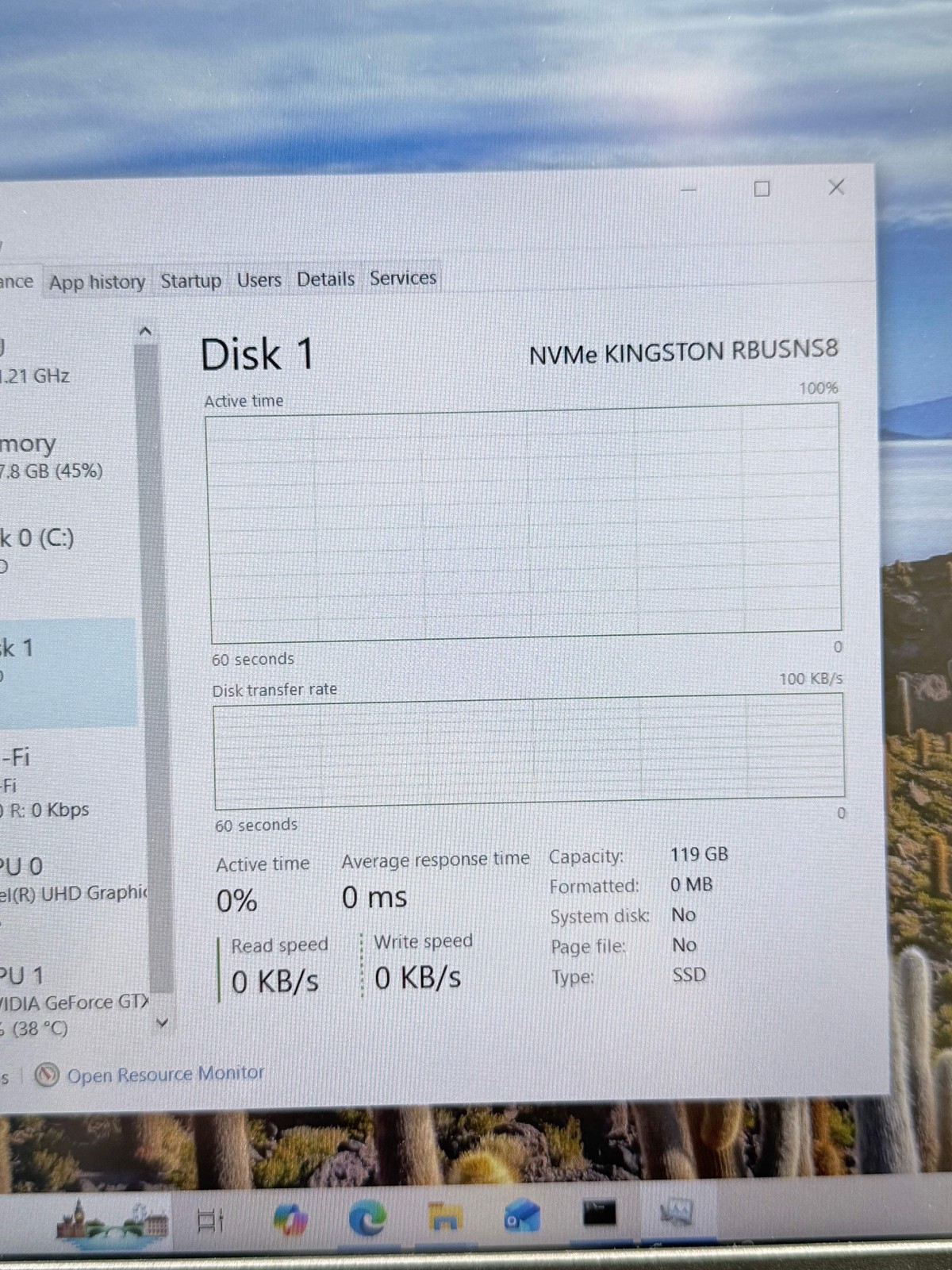The image size is (952, 1270).
Task: Maximize the Task Manager window
Action: (x=762, y=188)
